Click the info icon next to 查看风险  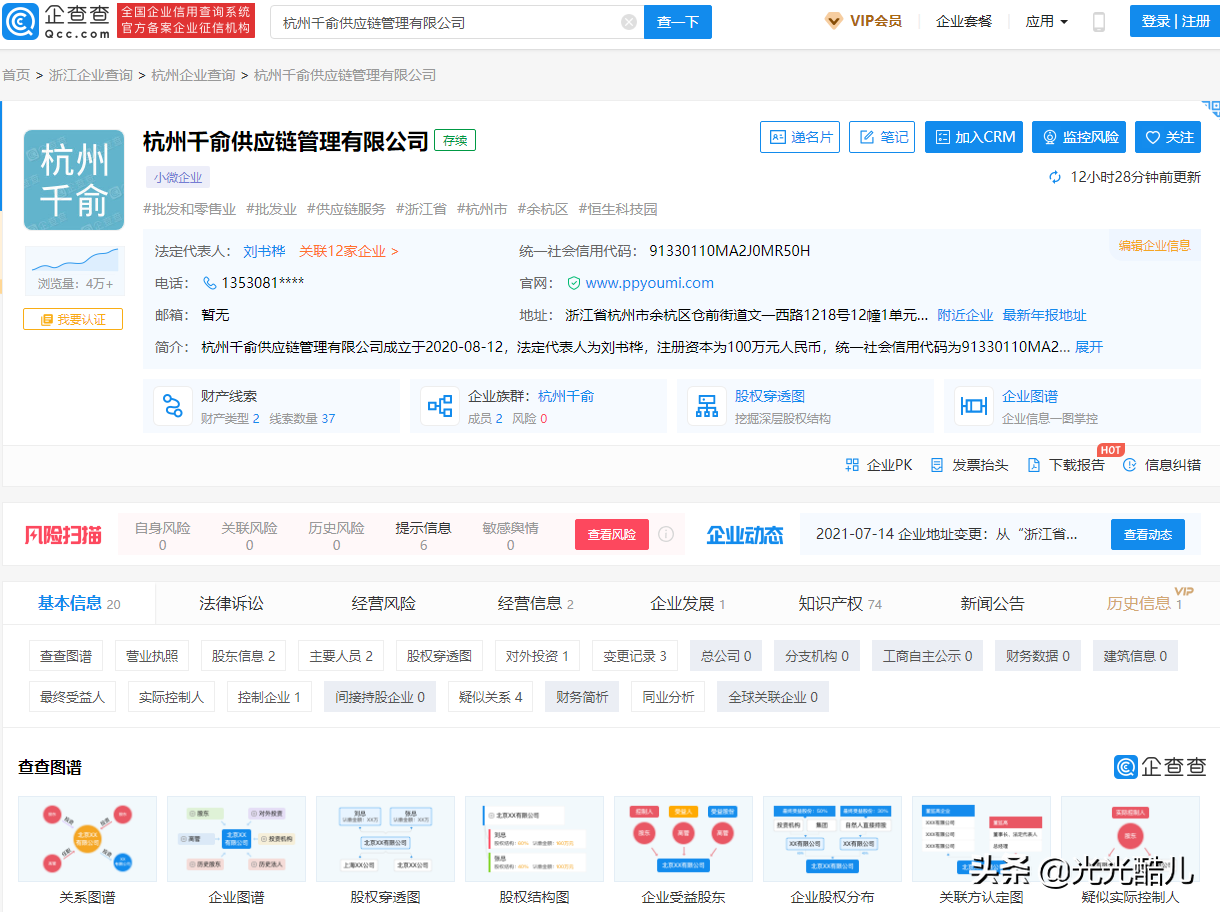pyautogui.click(x=666, y=534)
